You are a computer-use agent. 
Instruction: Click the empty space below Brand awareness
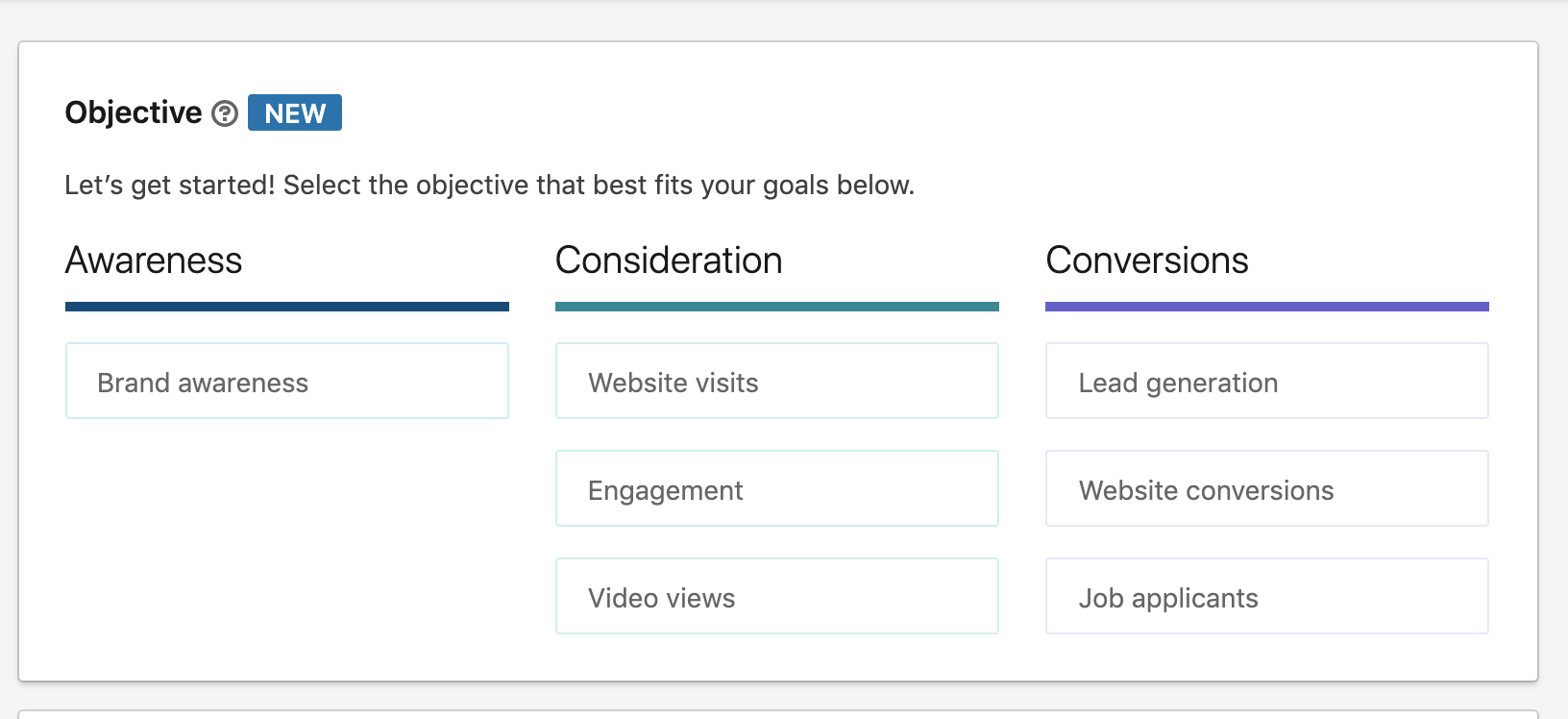[286, 538]
